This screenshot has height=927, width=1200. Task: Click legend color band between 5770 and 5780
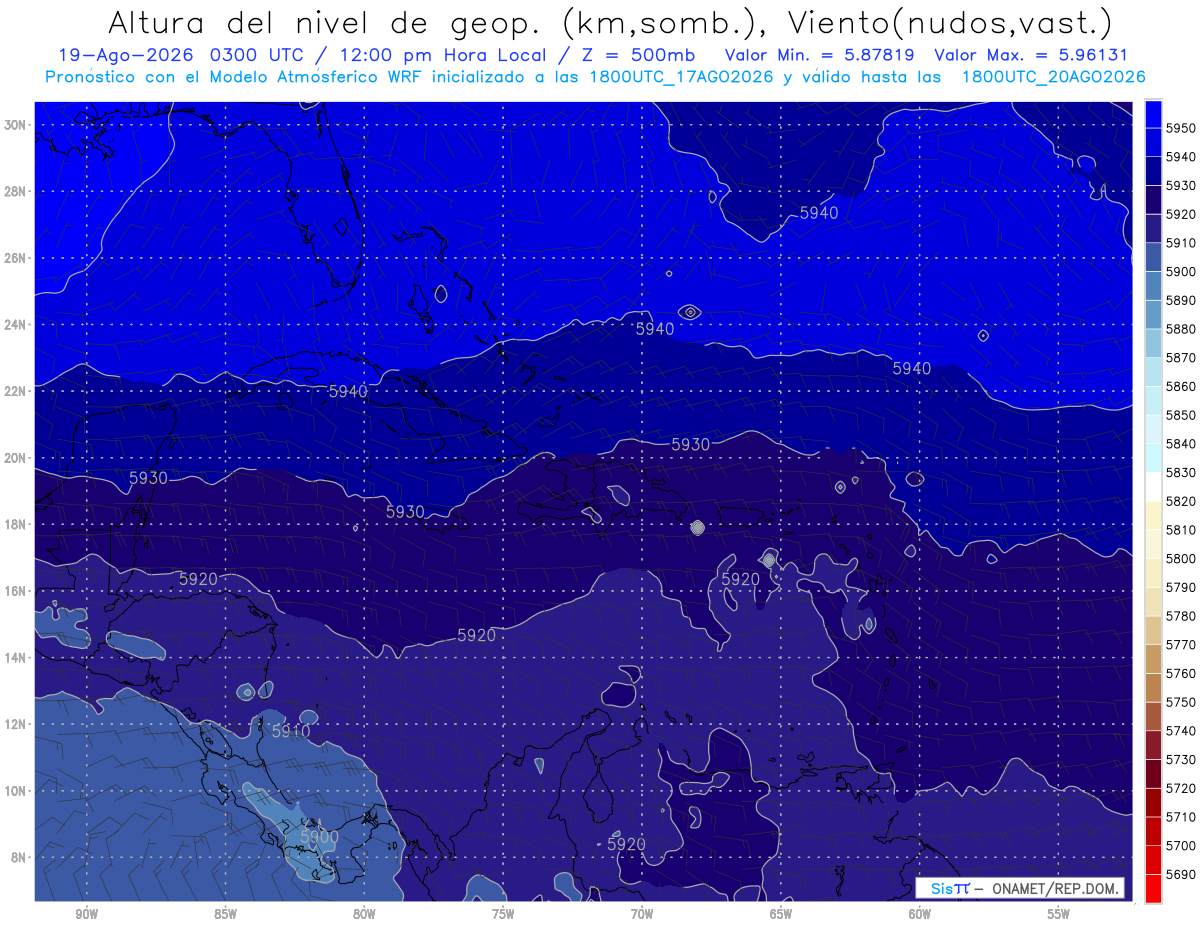coord(1153,630)
